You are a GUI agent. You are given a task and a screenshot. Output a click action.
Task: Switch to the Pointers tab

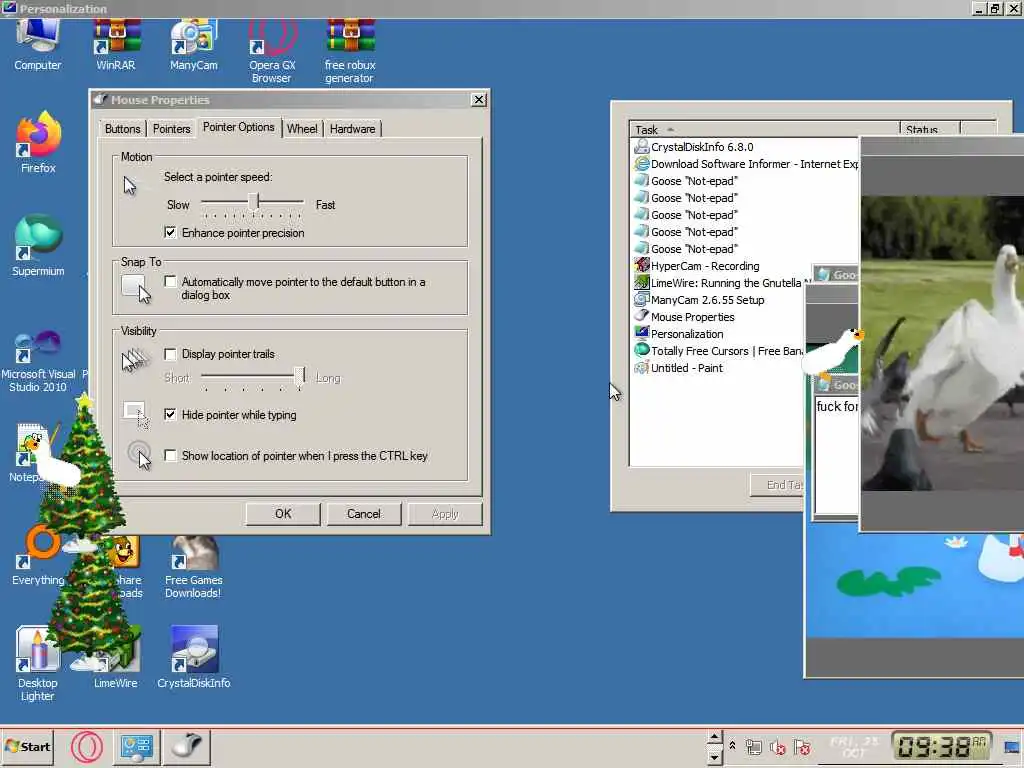click(172, 129)
